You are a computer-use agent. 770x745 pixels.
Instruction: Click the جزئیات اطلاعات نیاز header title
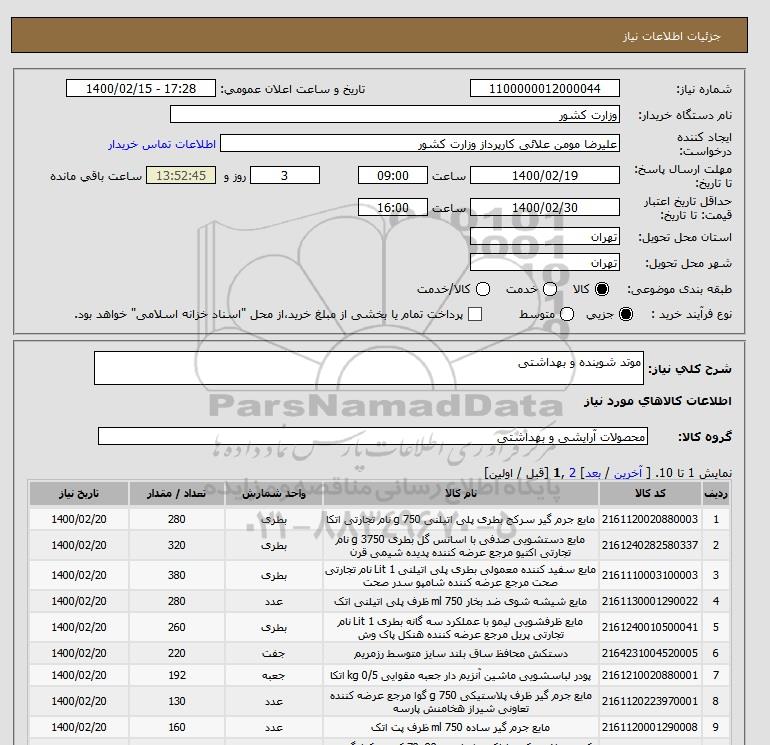coord(672,37)
